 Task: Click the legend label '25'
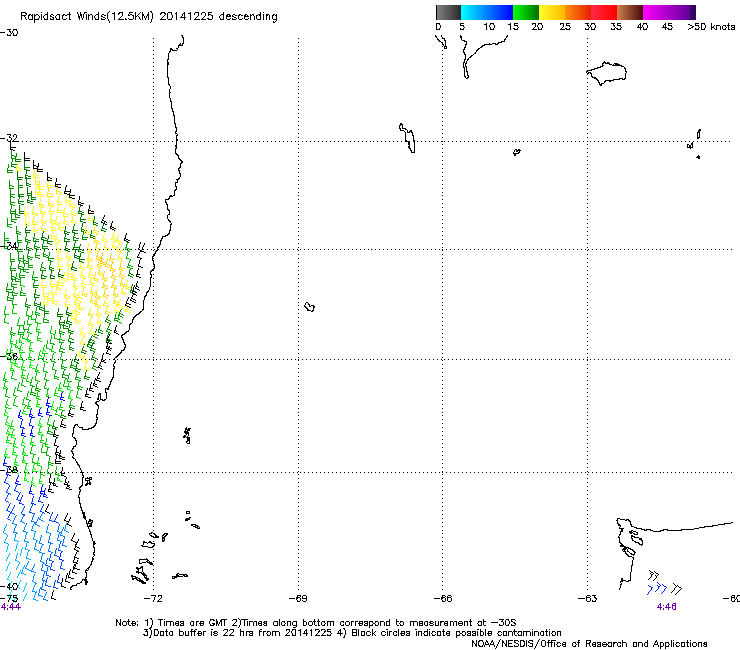click(x=565, y=27)
